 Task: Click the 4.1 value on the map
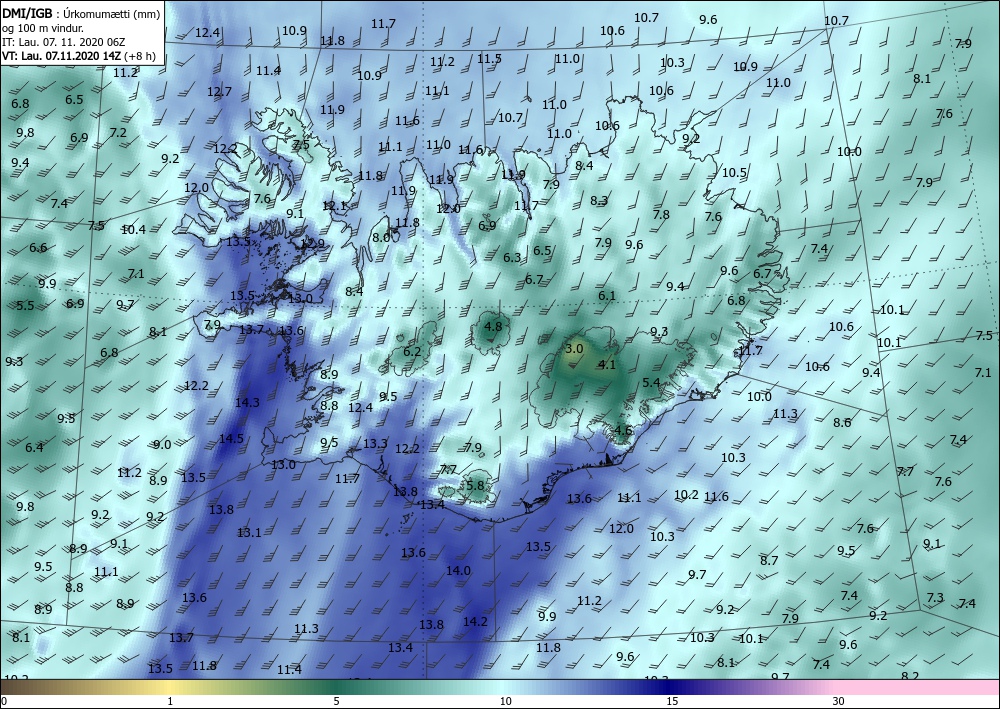pyautogui.click(x=607, y=365)
